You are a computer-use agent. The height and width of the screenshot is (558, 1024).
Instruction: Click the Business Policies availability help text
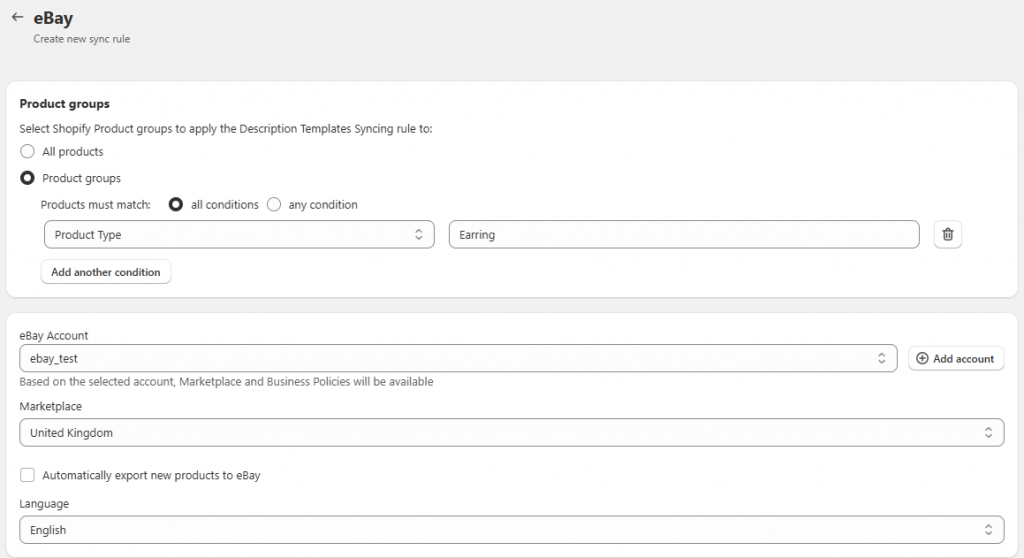pyautogui.click(x=226, y=382)
